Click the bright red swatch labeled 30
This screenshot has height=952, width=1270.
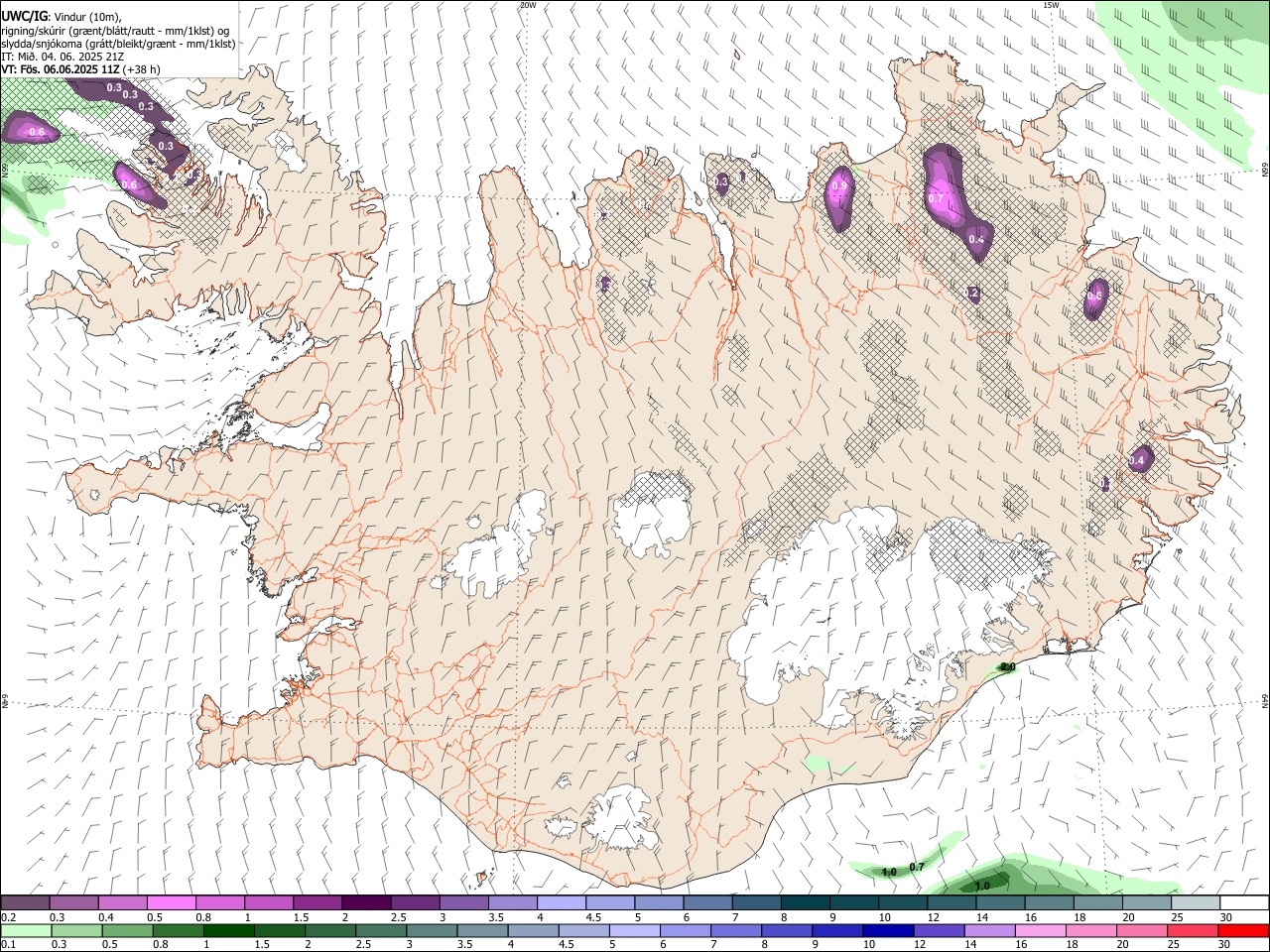click(x=1244, y=930)
